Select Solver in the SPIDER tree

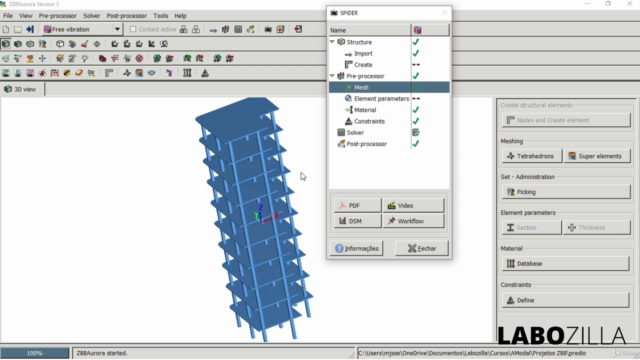pos(355,133)
